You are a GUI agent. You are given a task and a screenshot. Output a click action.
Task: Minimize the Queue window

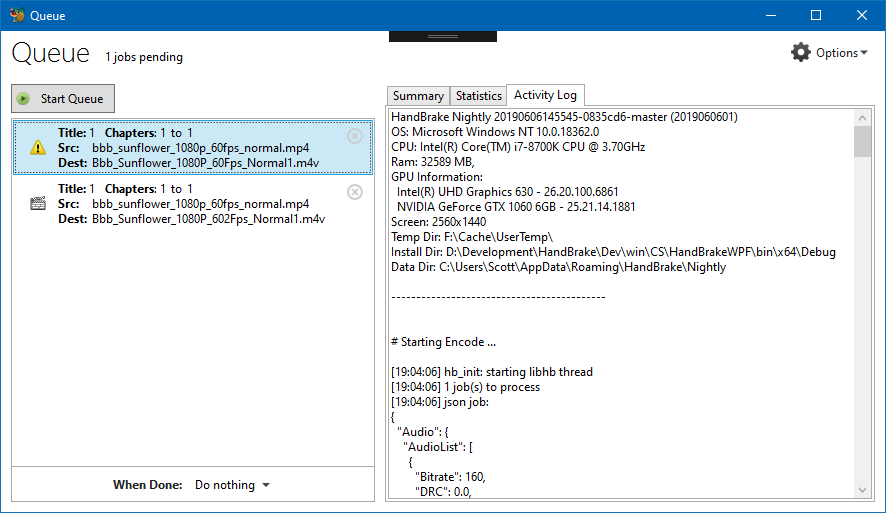pyautogui.click(x=771, y=15)
